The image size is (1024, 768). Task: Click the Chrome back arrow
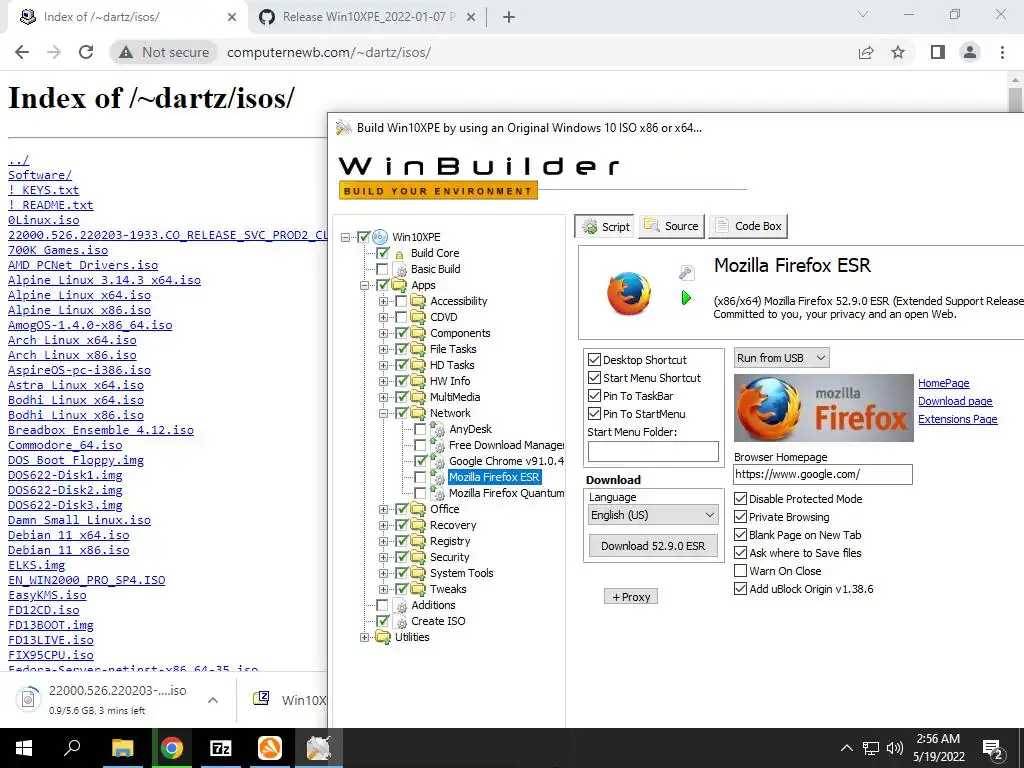coord(22,52)
